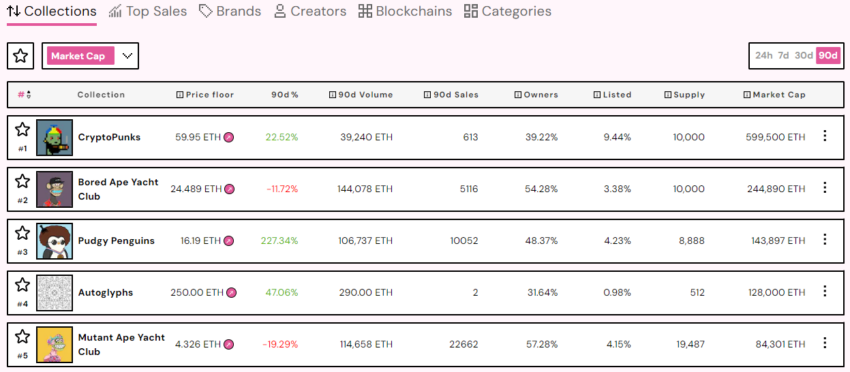Click the pink icon beside CryptoPunks floor price
Viewport: 850px width, 372px height.
(229, 137)
